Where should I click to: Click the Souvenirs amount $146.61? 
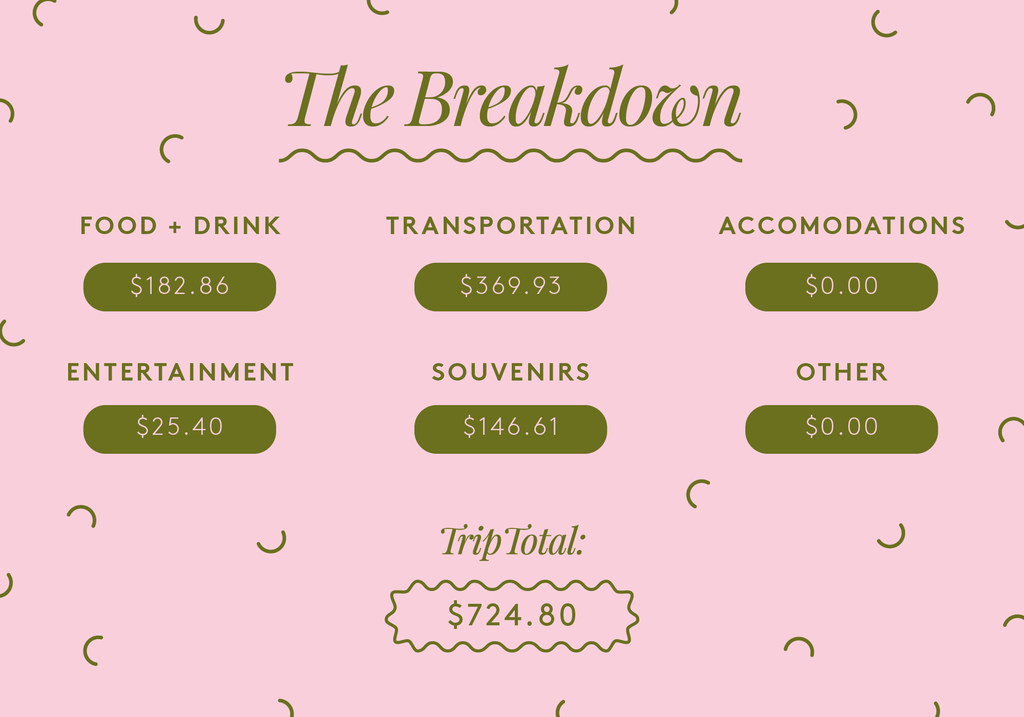click(x=511, y=429)
